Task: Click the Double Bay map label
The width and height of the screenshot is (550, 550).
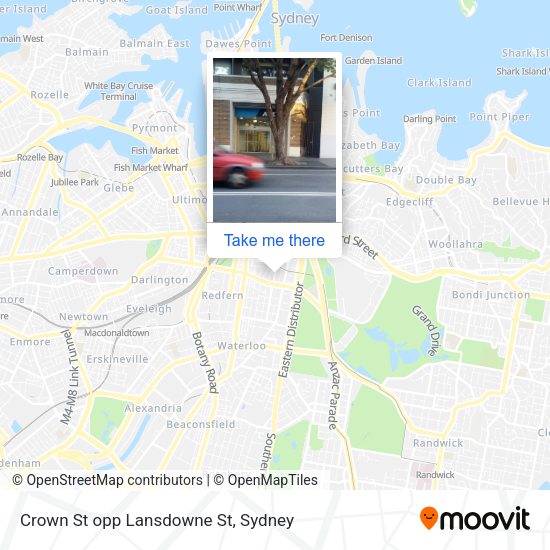Action: [446, 180]
